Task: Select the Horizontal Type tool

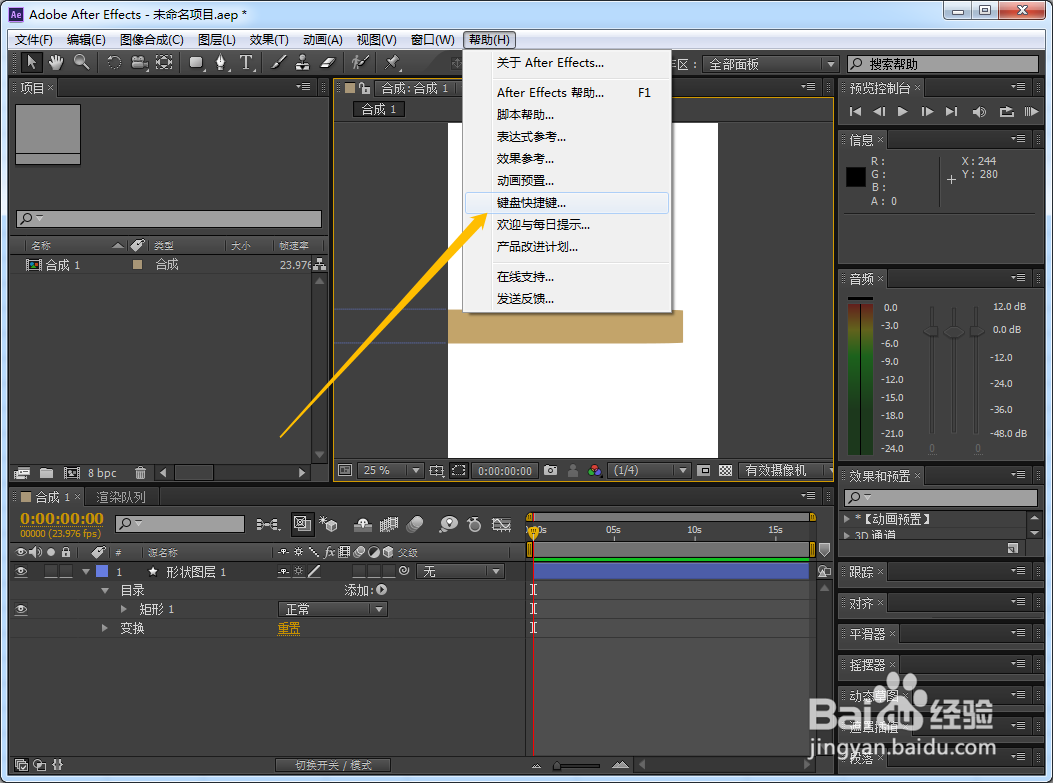Action: point(246,63)
